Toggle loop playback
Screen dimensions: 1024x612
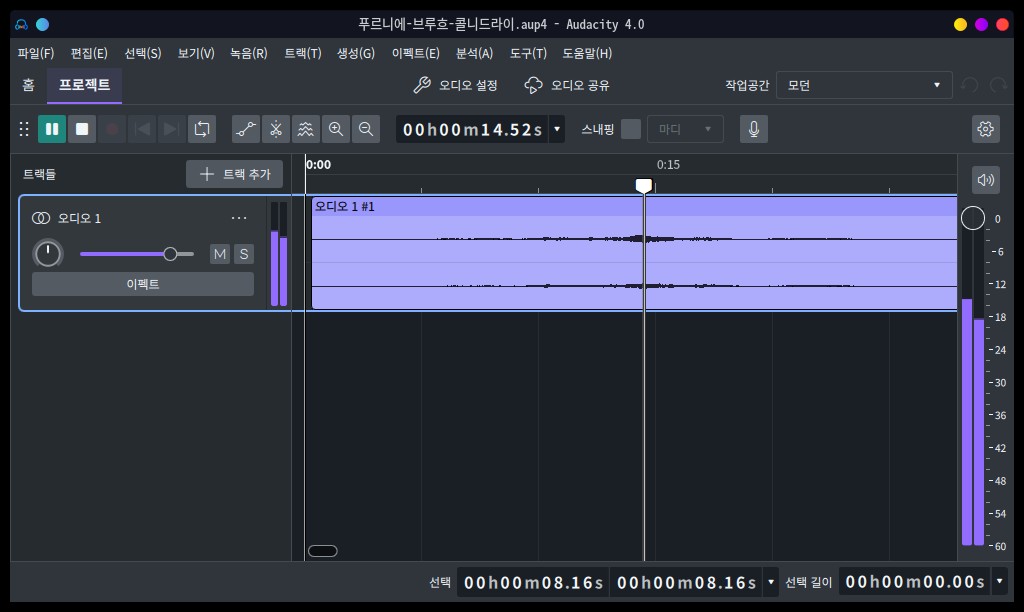point(202,129)
